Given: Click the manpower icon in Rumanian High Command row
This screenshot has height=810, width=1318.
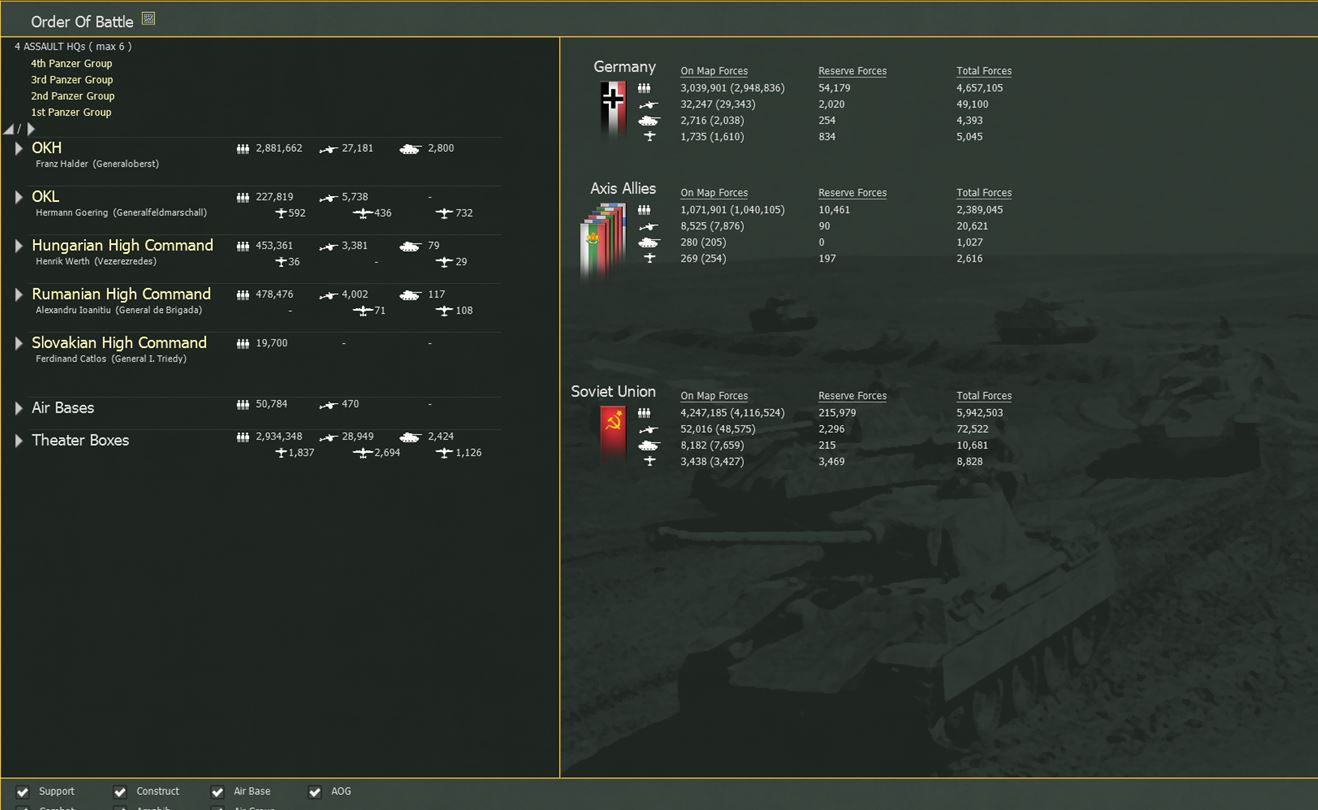Looking at the screenshot, I should (x=243, y=295).
